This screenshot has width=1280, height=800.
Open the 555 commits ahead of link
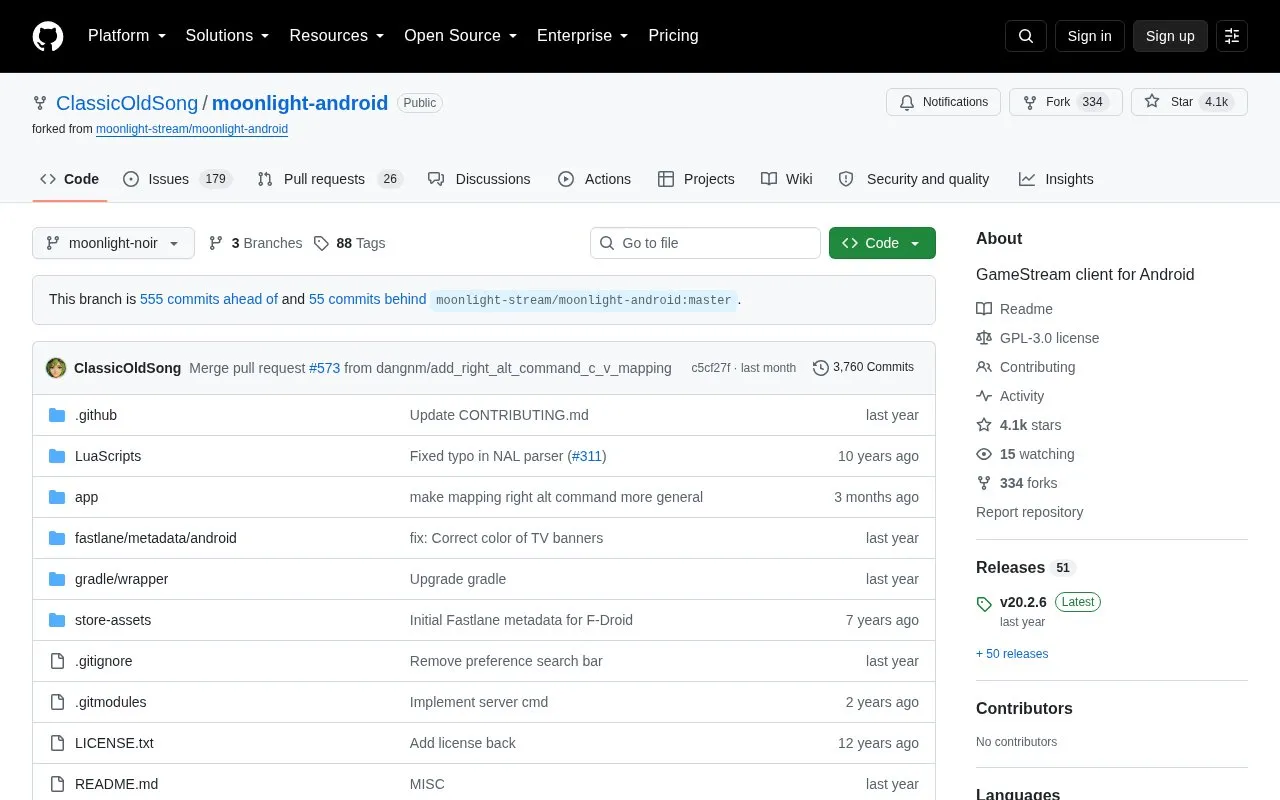pos(209,299)
